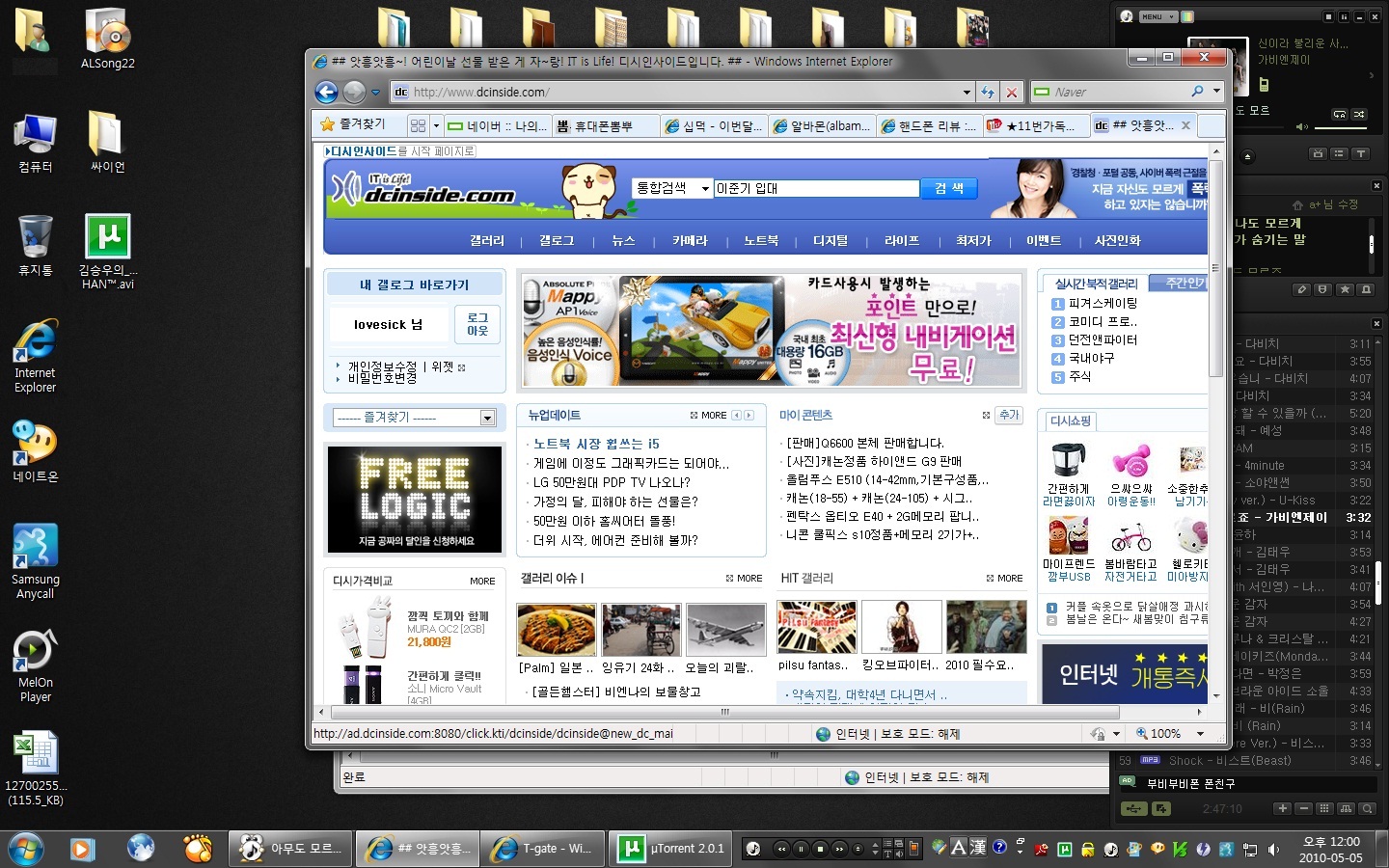The width and height of the screenshot is (1389, 868).
Task: Open the '노트북 시장 휩쓰는 i5' headline
Action: 596,444
